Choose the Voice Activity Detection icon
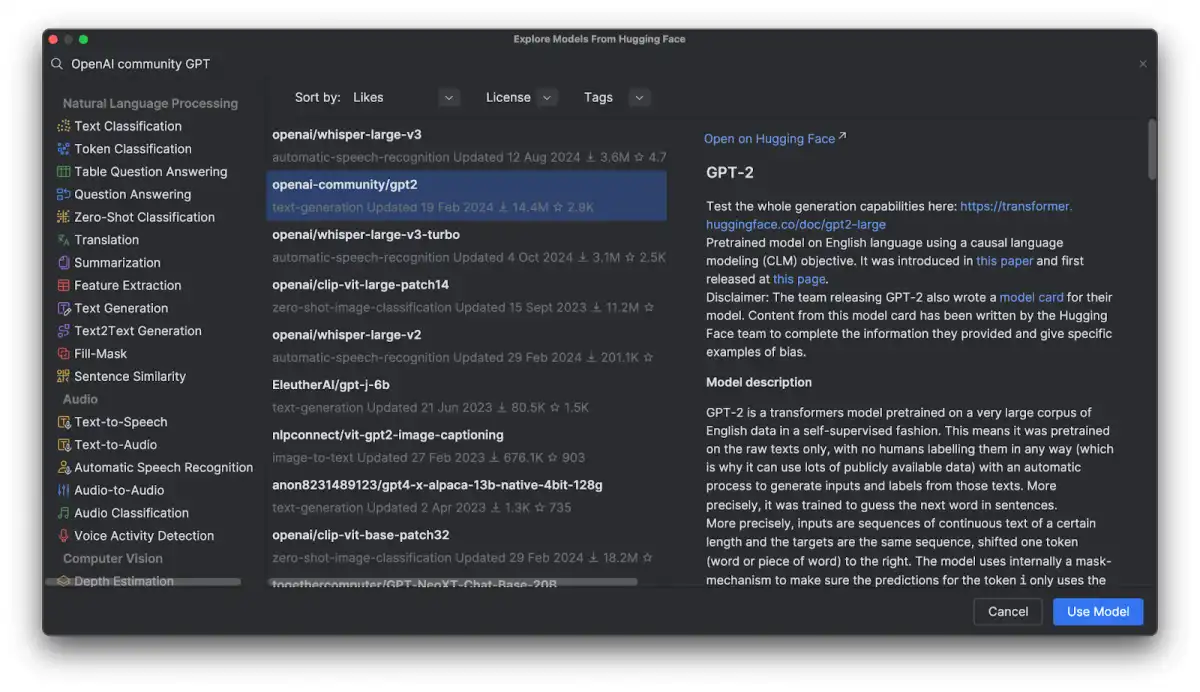The image size is (1200, 692). click(x=64, y=536)
